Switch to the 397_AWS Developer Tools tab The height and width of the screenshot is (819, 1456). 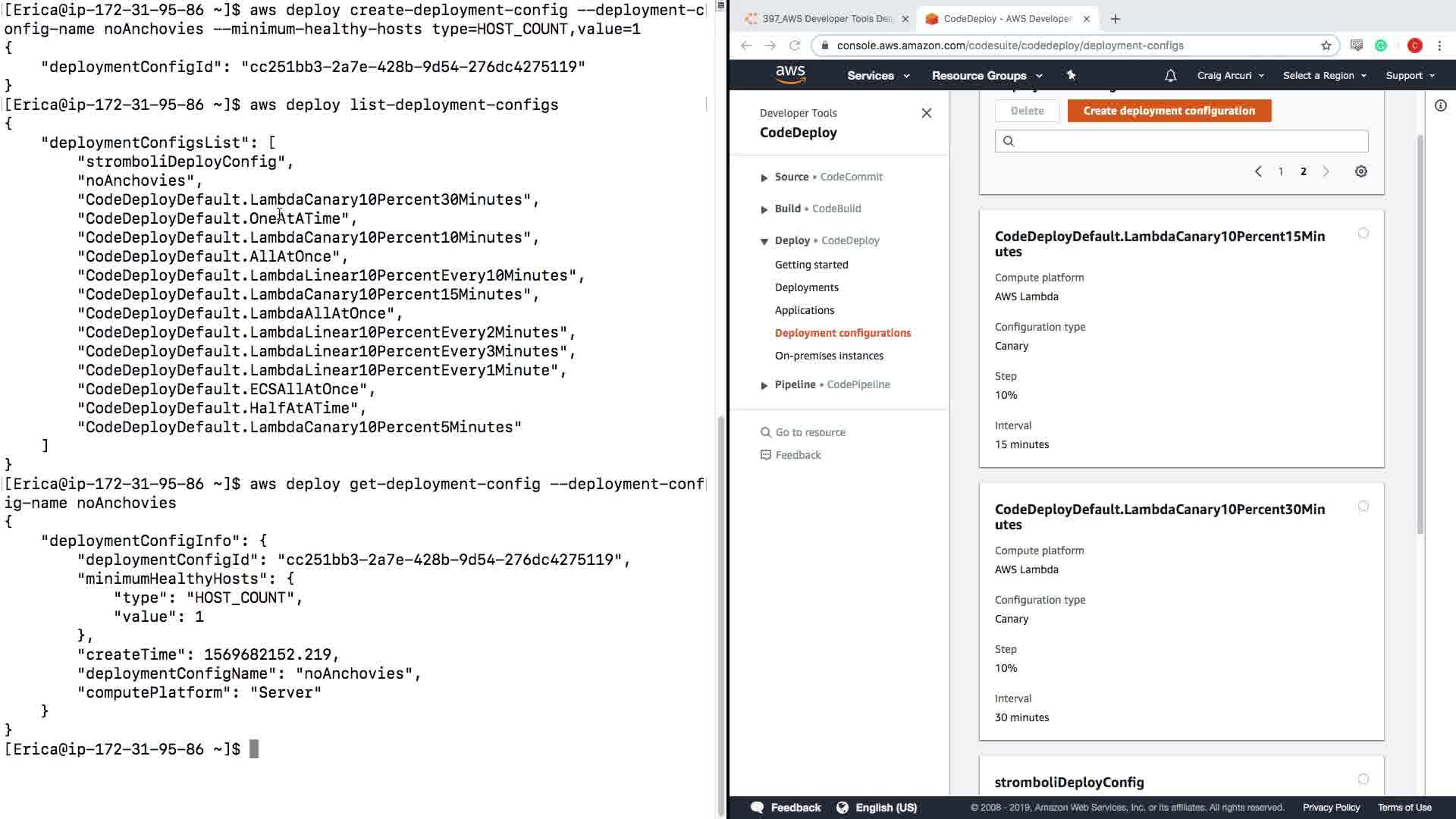point(825,19)
